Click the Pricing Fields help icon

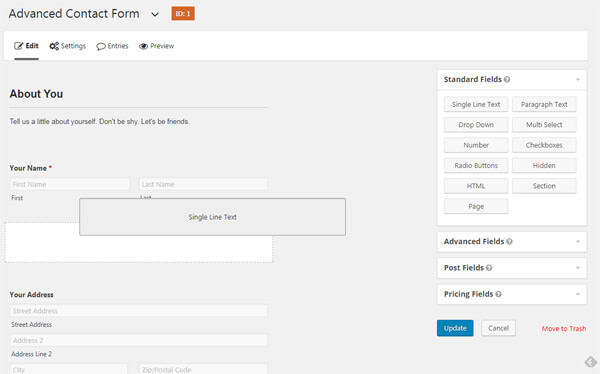pos(498,294)
